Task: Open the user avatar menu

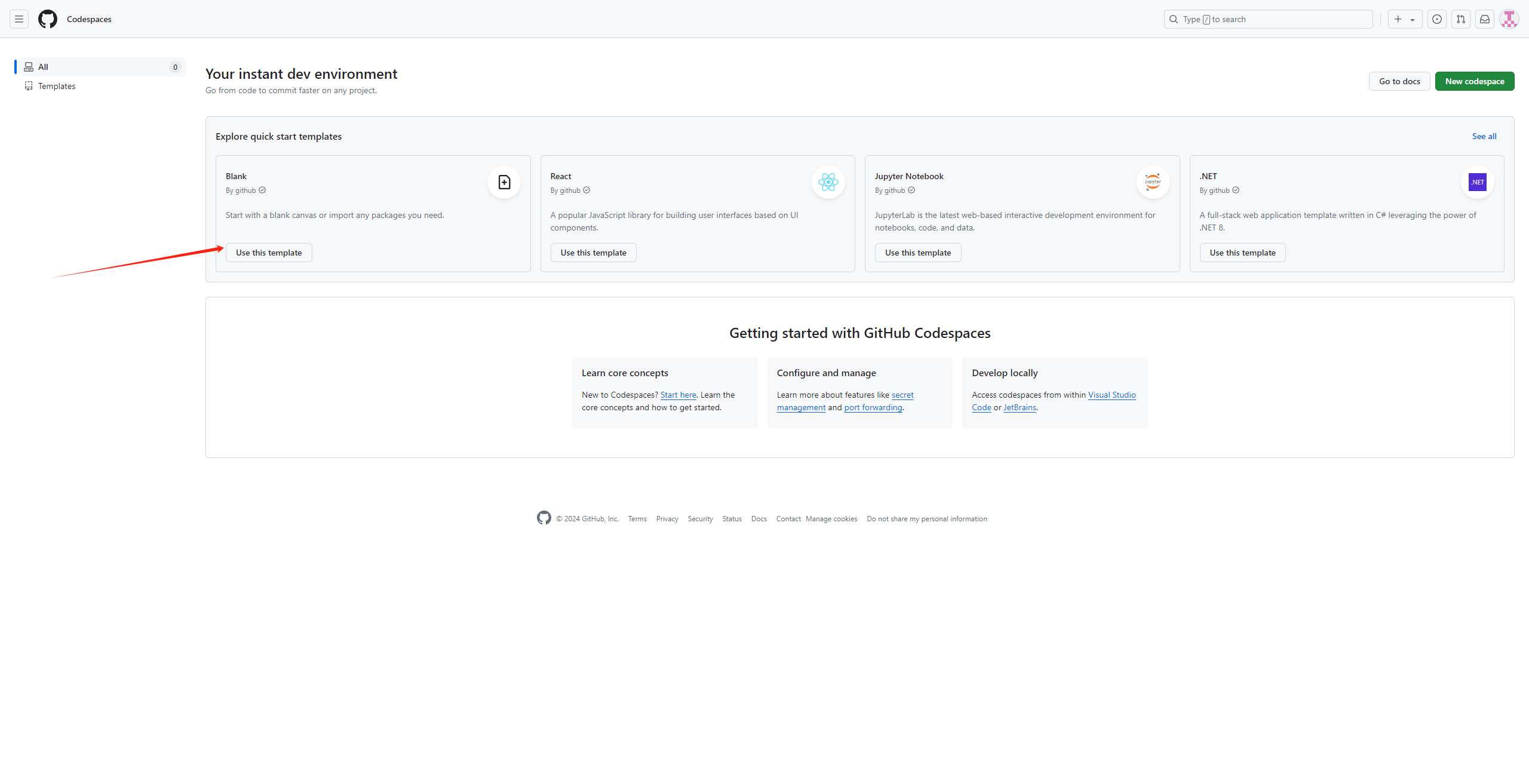Action: (x=1509, y=19)
